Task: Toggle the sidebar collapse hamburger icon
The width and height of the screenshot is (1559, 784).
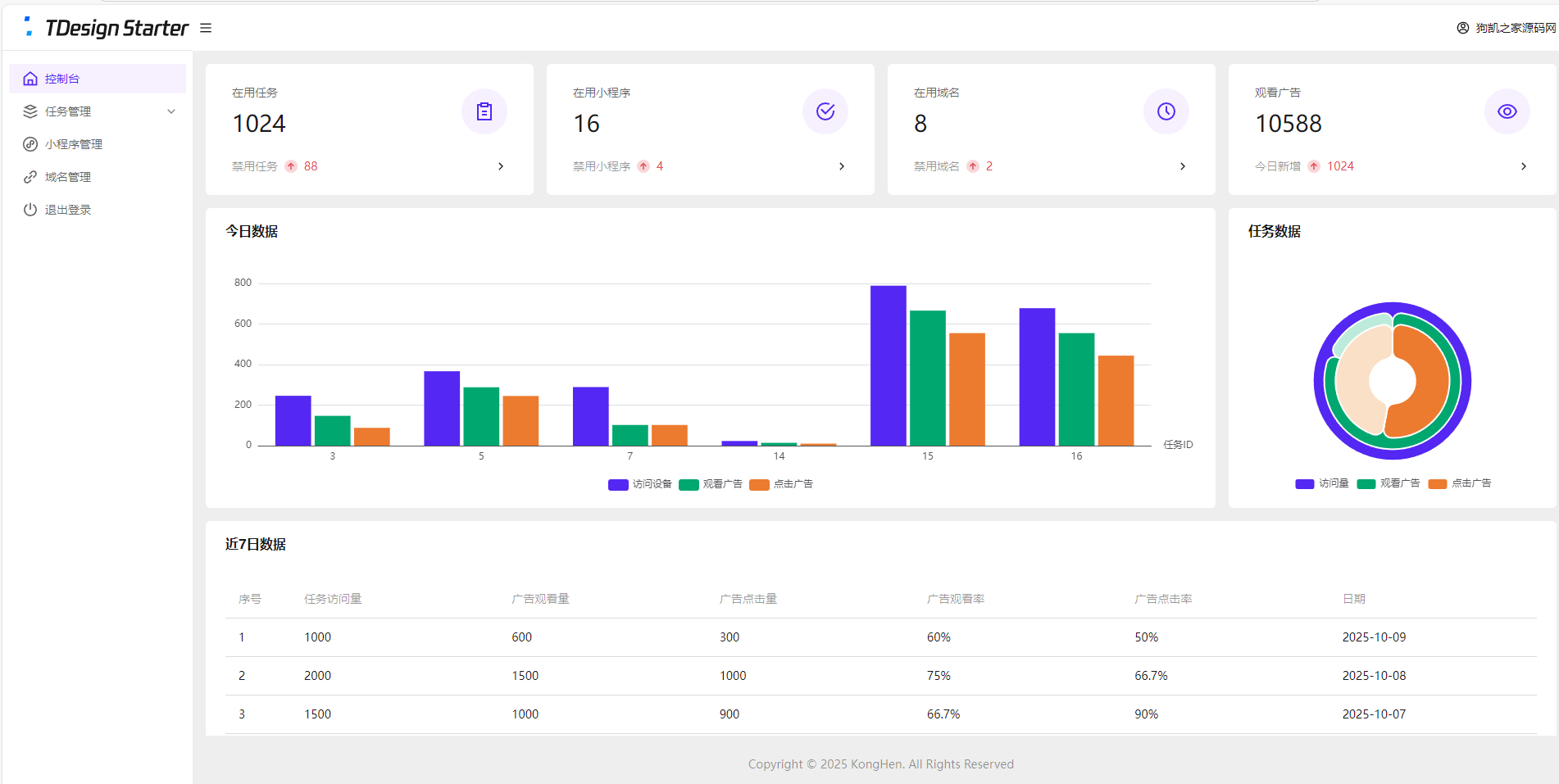Action: [x=206, y=28]
